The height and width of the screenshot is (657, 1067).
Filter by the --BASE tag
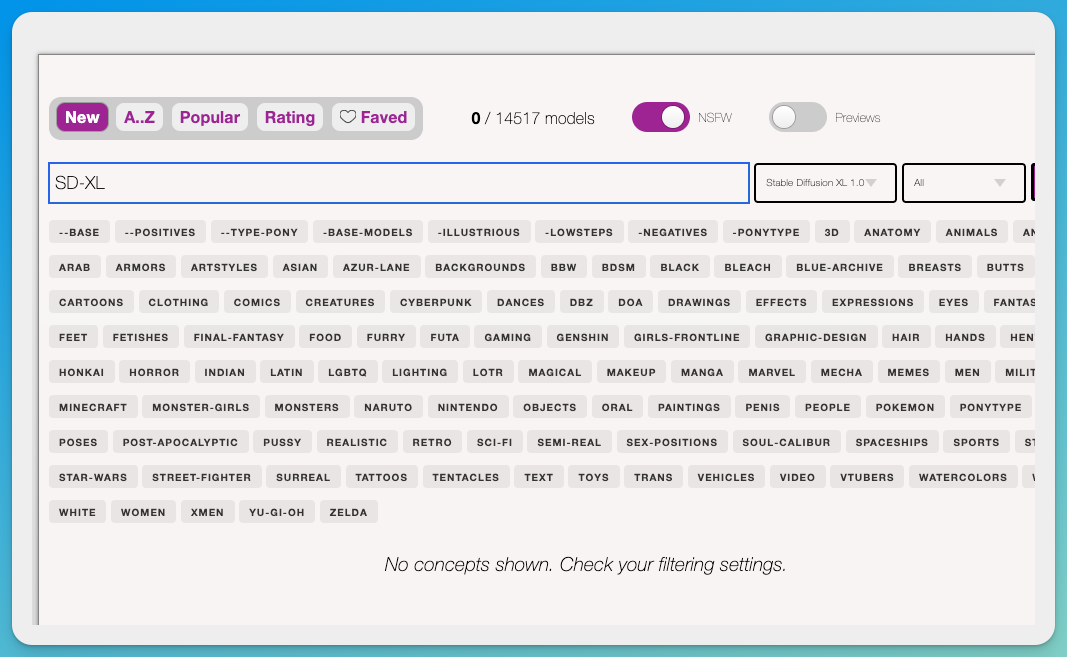[79, 232]
